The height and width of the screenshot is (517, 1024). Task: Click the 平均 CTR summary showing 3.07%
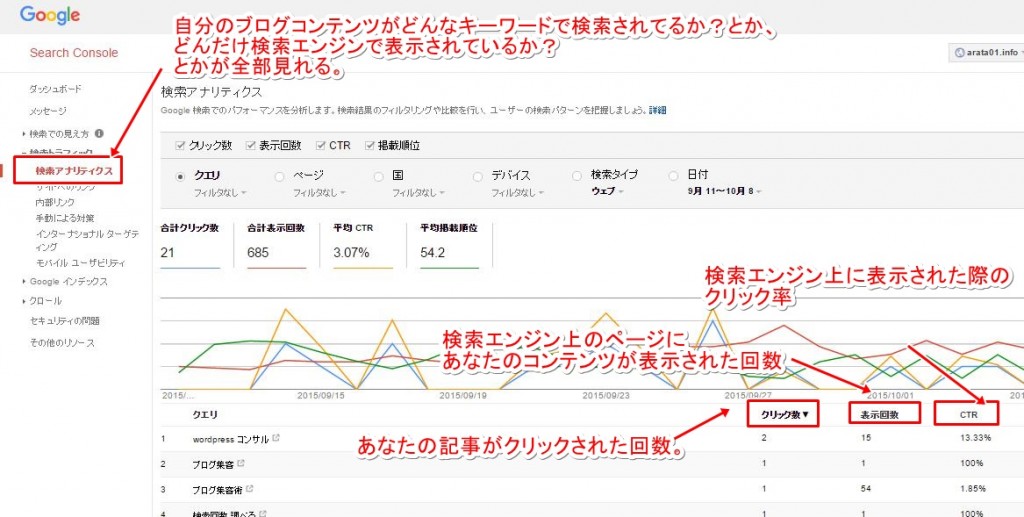362,245
